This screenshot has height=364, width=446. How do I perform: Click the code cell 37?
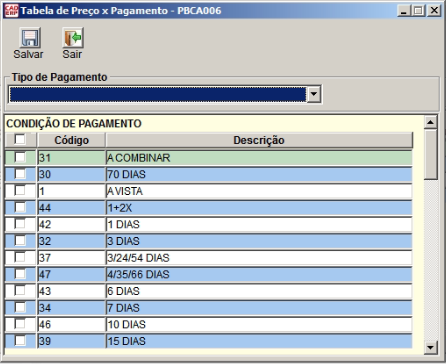(71, 258)
